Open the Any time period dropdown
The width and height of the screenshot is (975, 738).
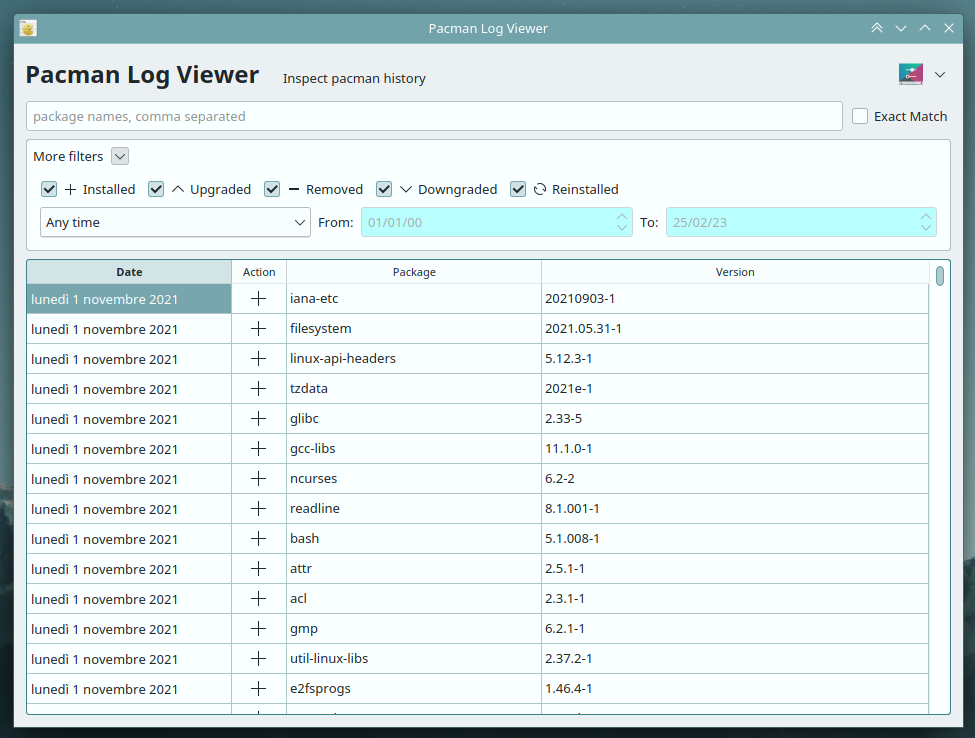point(175,222)
